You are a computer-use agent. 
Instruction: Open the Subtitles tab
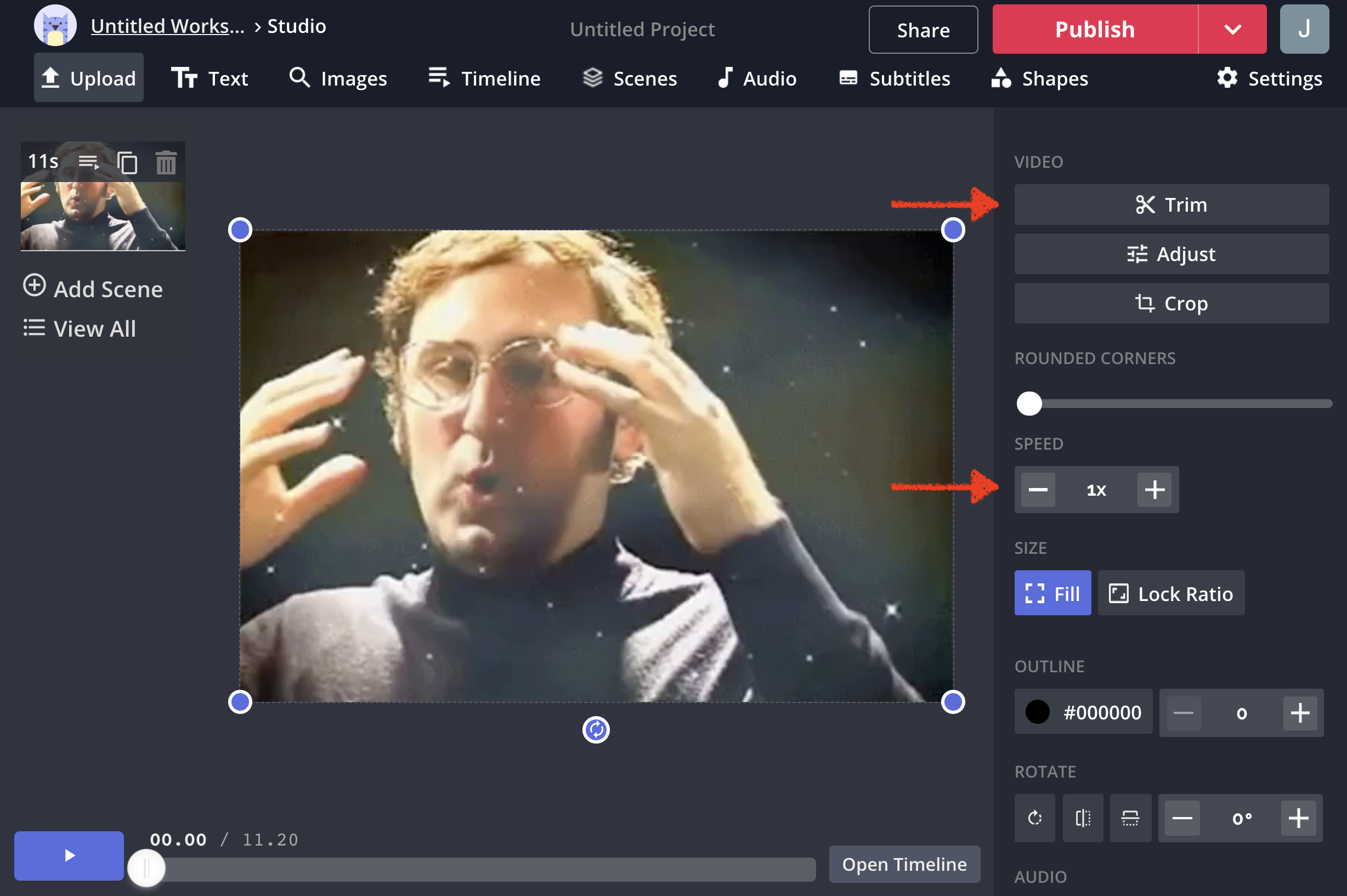(x=895, y=78)
